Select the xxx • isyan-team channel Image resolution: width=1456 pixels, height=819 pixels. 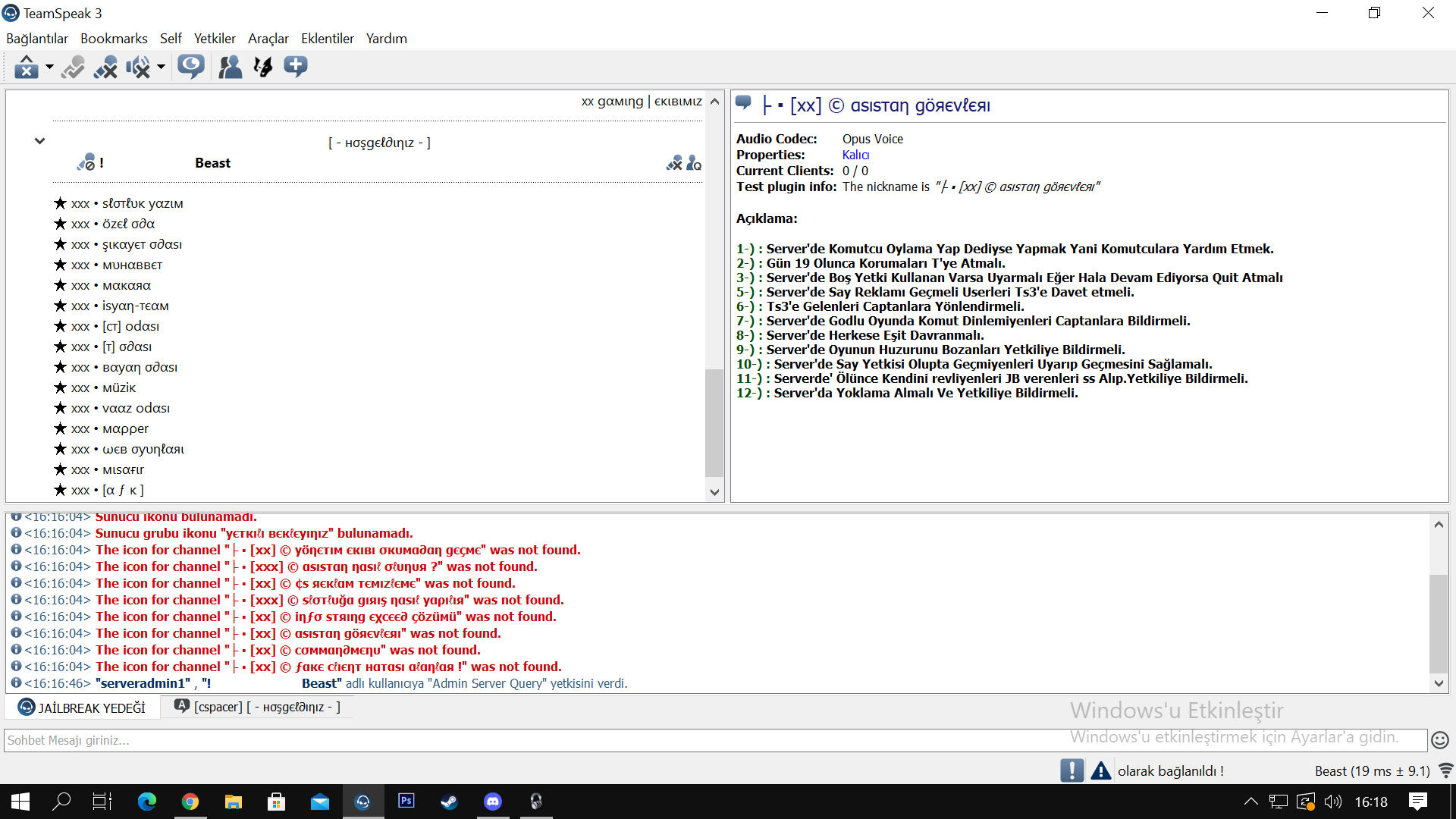point(120,306)
